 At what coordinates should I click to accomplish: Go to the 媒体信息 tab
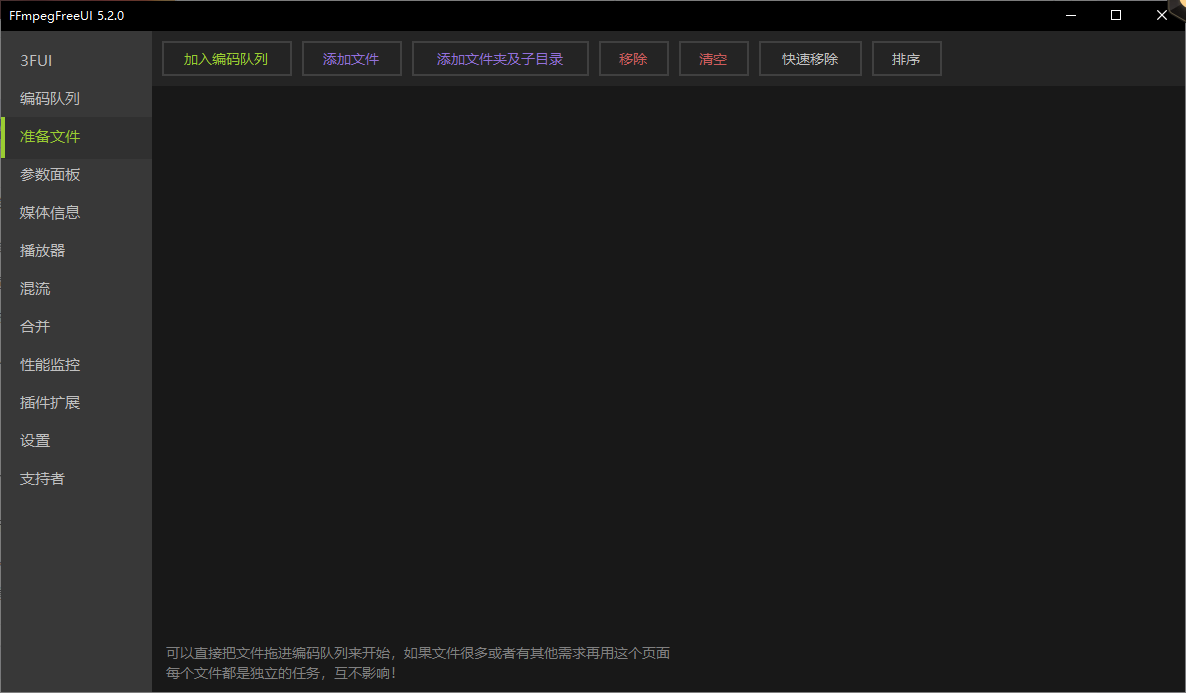[50, 213]
